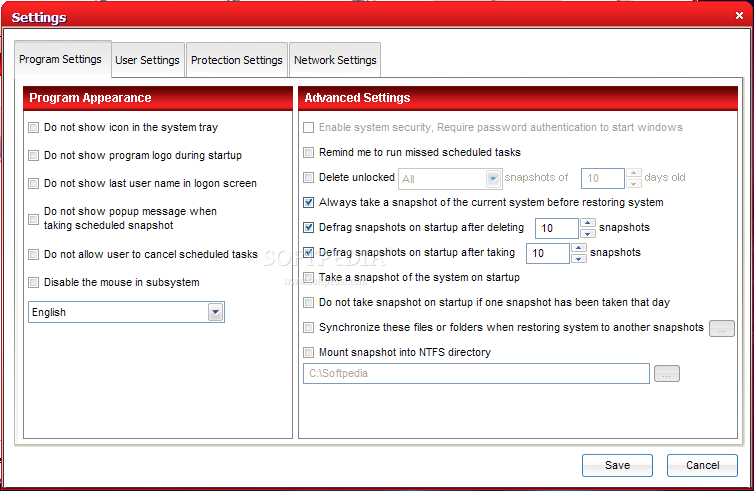Image resolution: width=754 pixels, height=491 pixels.
Task: Click the Cancel button
Action: (702, 465)
